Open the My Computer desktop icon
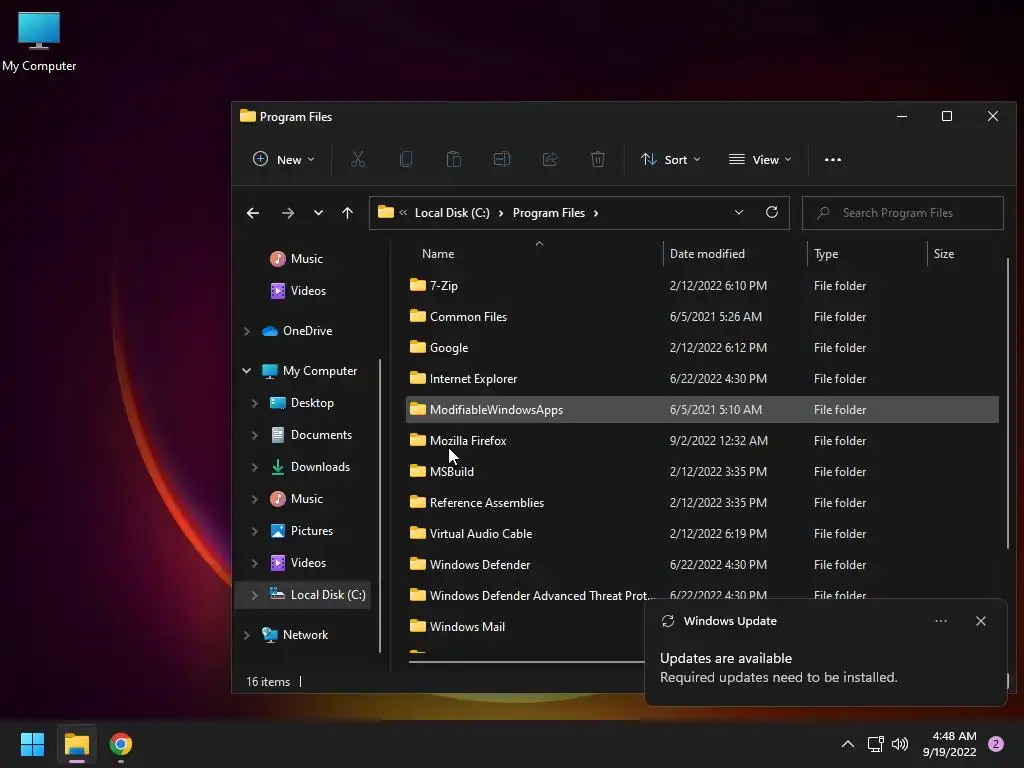The image size is (1024, 768). (x=39, y=41)
